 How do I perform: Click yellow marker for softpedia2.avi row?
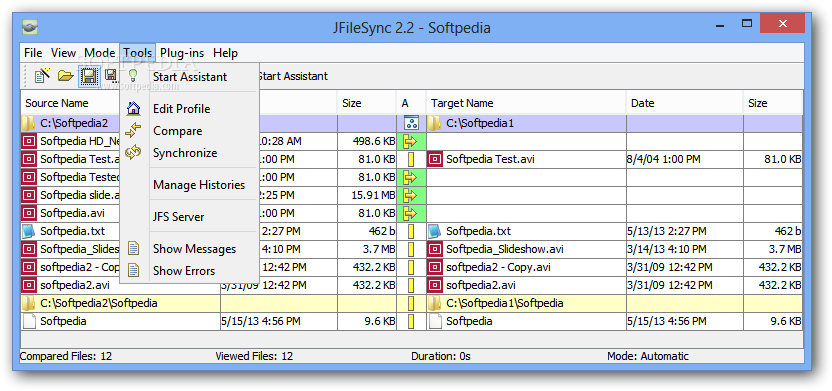tap(411, 286)
